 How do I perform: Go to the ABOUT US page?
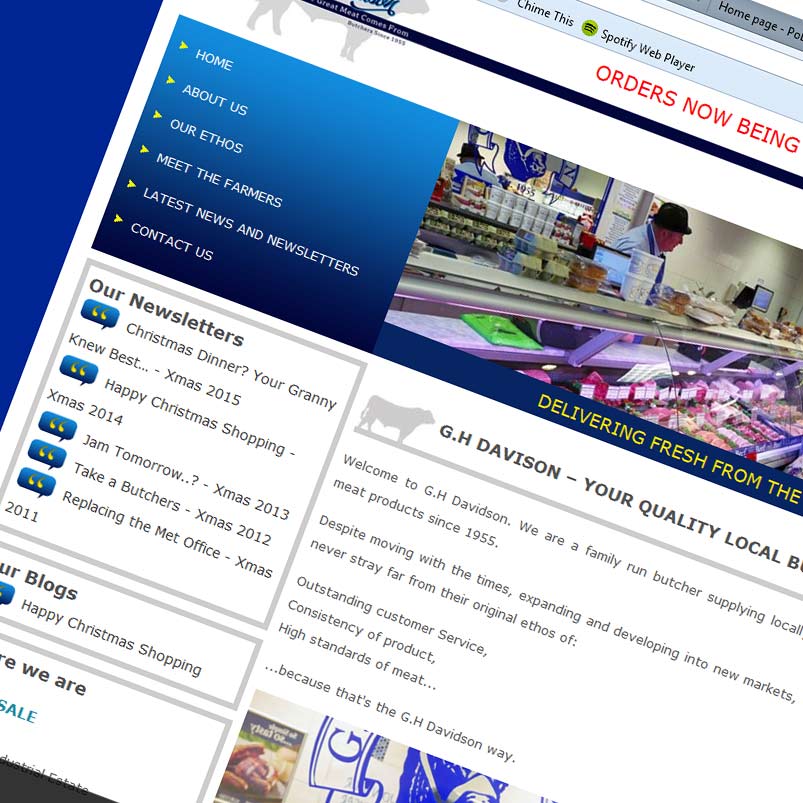[215, 99]
